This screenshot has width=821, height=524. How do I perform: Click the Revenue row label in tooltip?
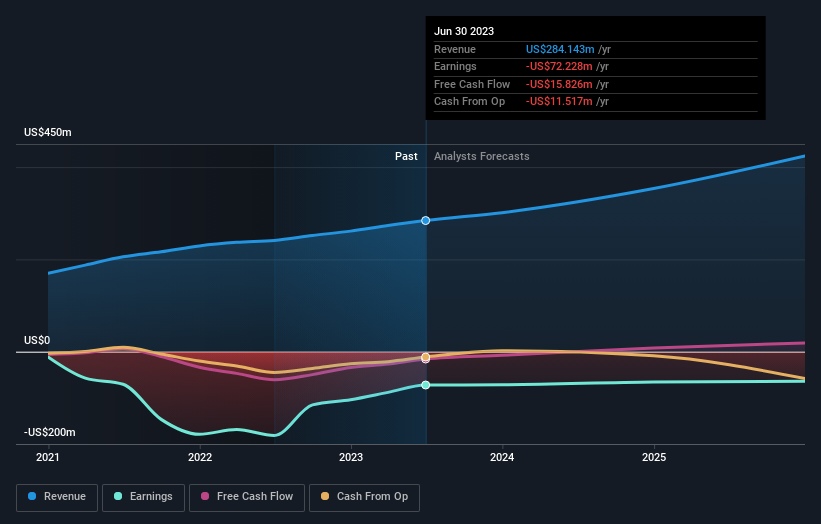(455, 49)
